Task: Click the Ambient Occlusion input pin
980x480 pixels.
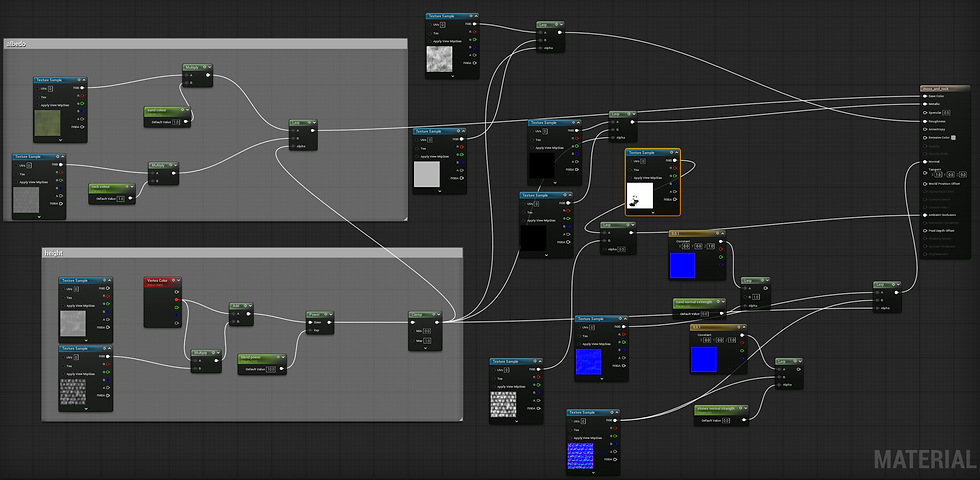Action: (x=926, y=215)
